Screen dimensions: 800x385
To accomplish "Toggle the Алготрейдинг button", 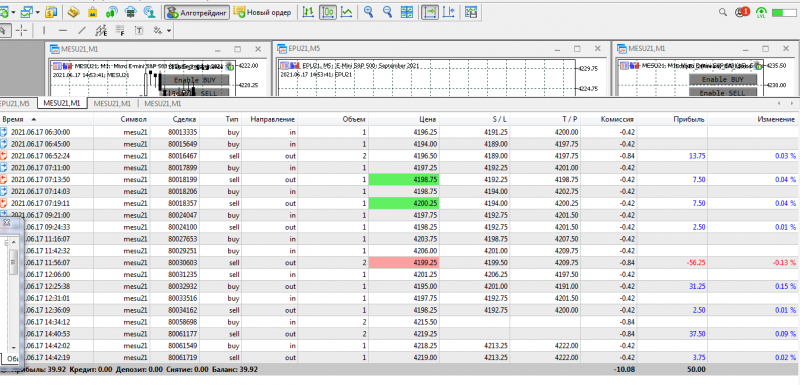I will tap(197, 12).
